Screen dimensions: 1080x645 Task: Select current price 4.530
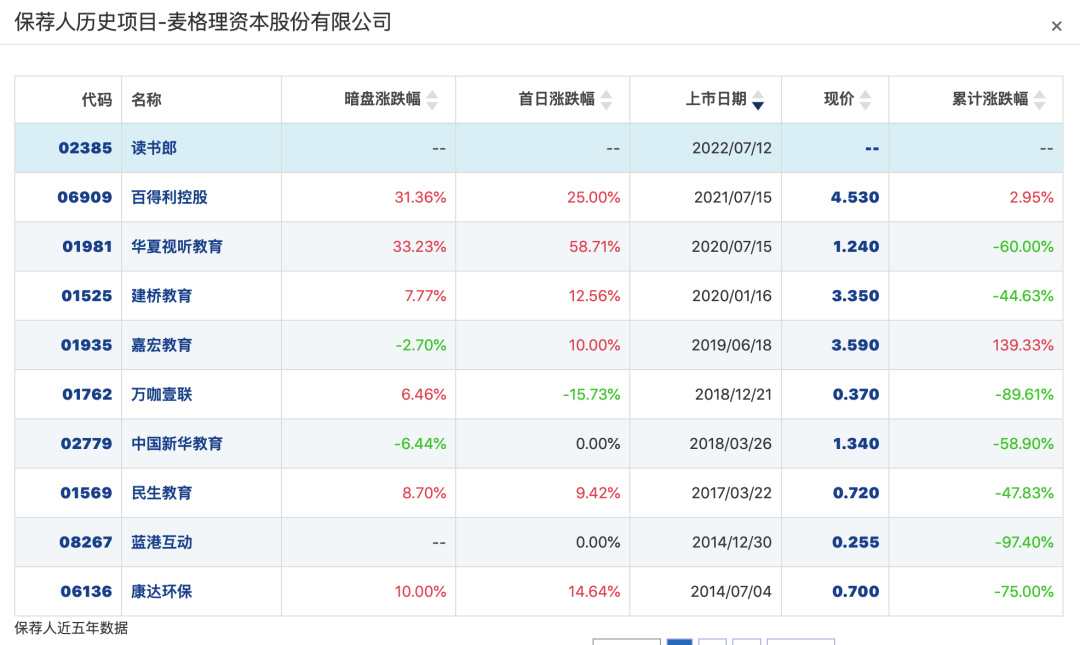855,197
